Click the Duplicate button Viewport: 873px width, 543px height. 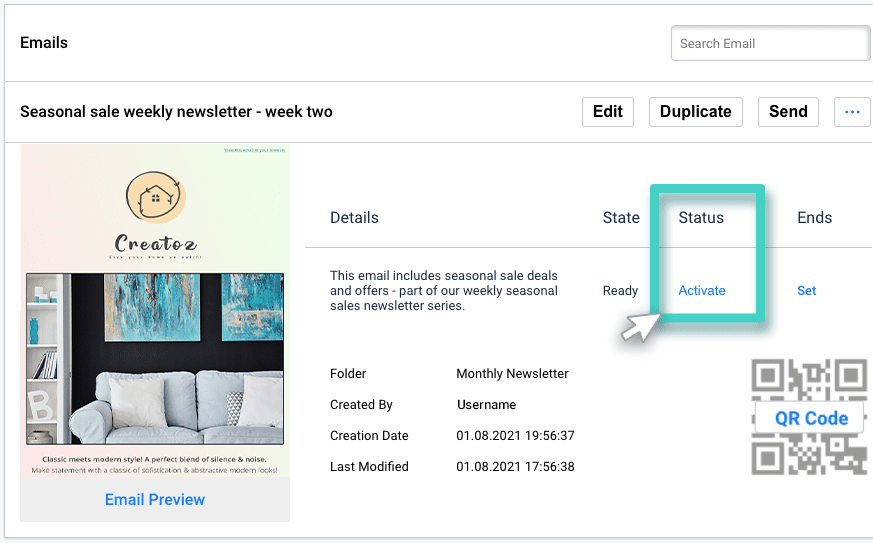coord(695,112)
